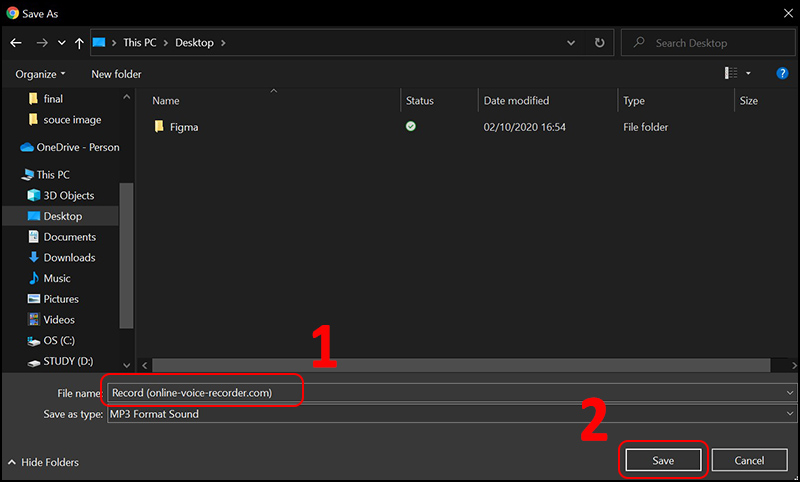This screenshot has height=482, width=800.
Task: Click the horizontal scrollbar left arrow
Action: [x=144, y=365]
